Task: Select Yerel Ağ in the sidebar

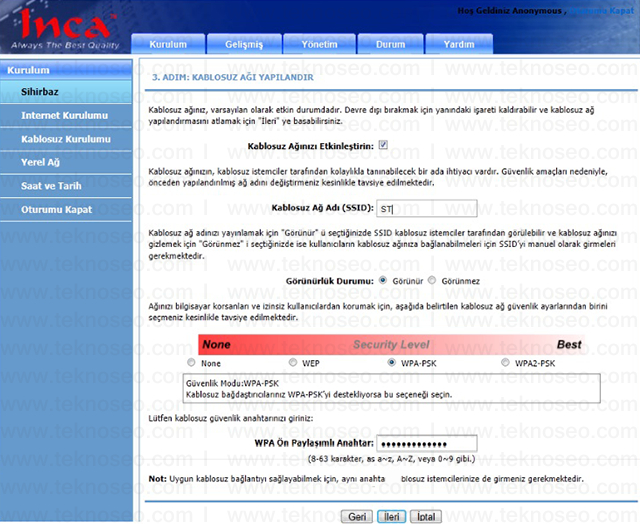Action: [x=66, y=162]
